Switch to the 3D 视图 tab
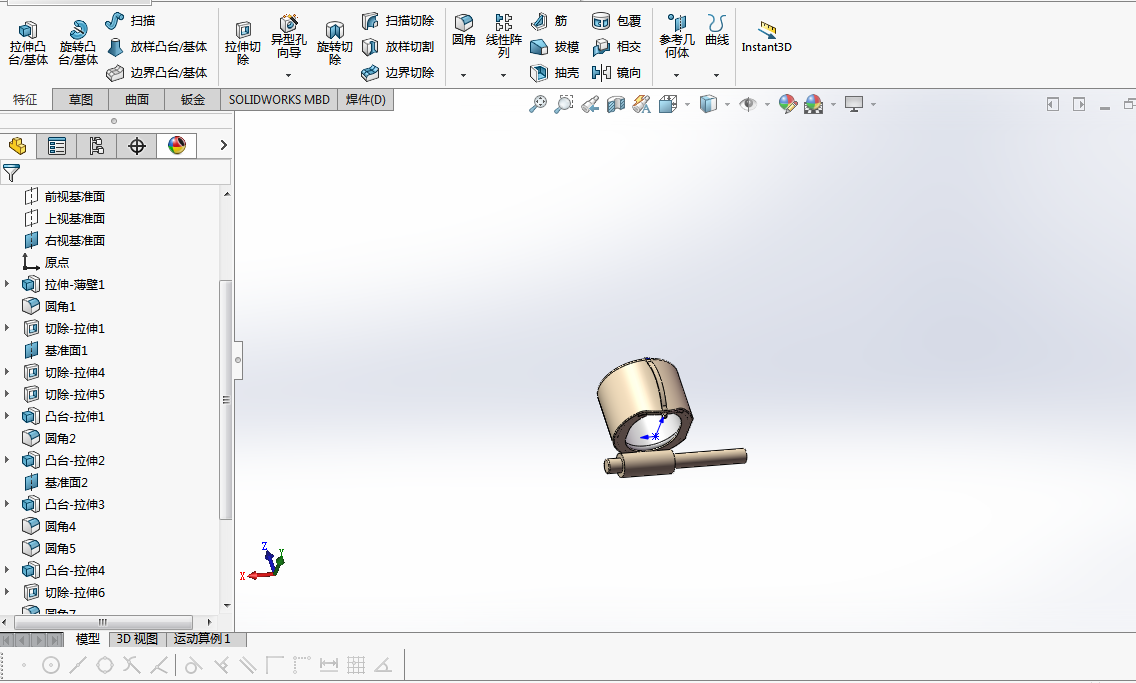Screen dimensions: 1136x683 (x=137, y=639)
